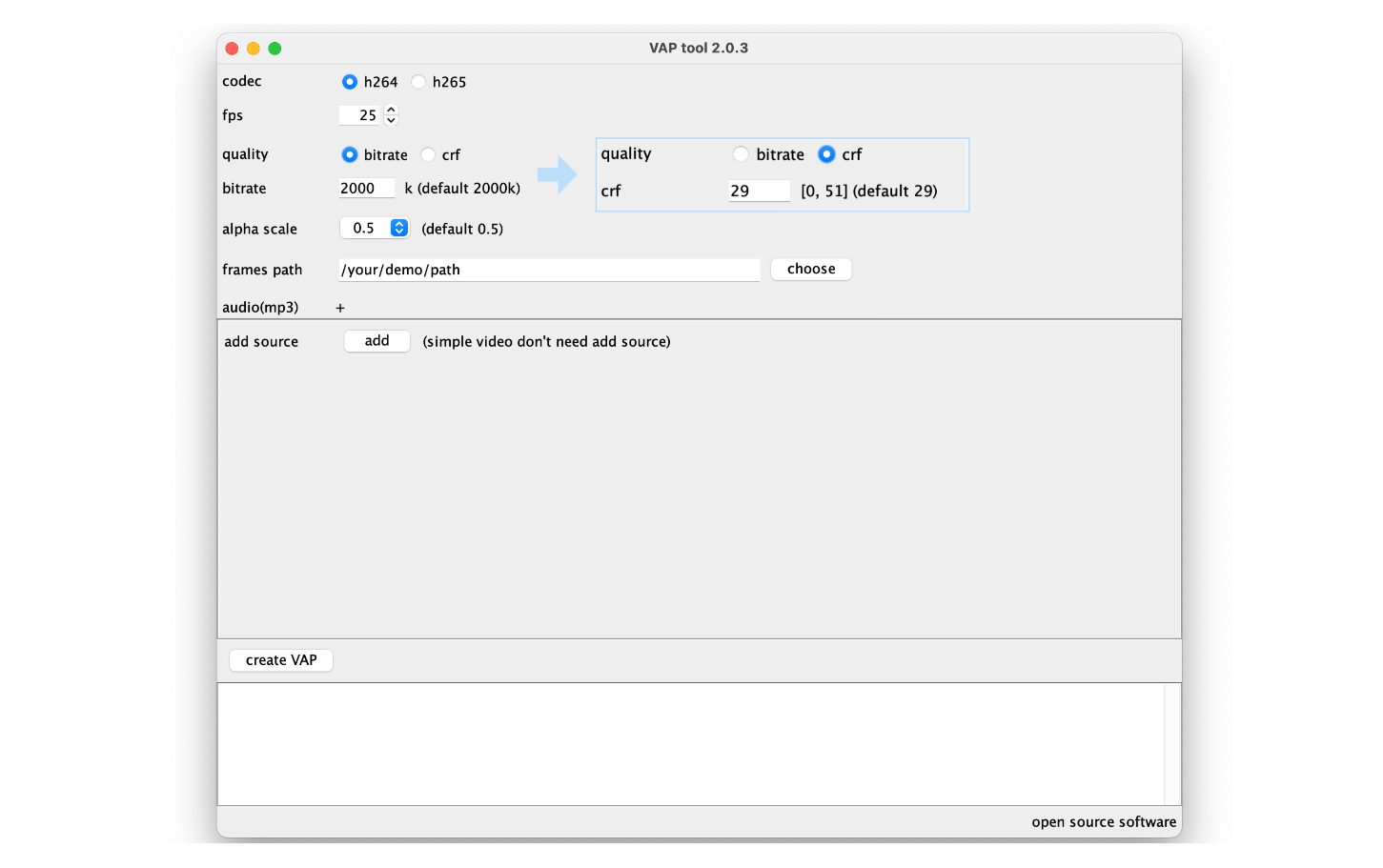Add an mp3 audio file with the plus icon
This screenshot has width=1383, height=868.
(340, 308)
